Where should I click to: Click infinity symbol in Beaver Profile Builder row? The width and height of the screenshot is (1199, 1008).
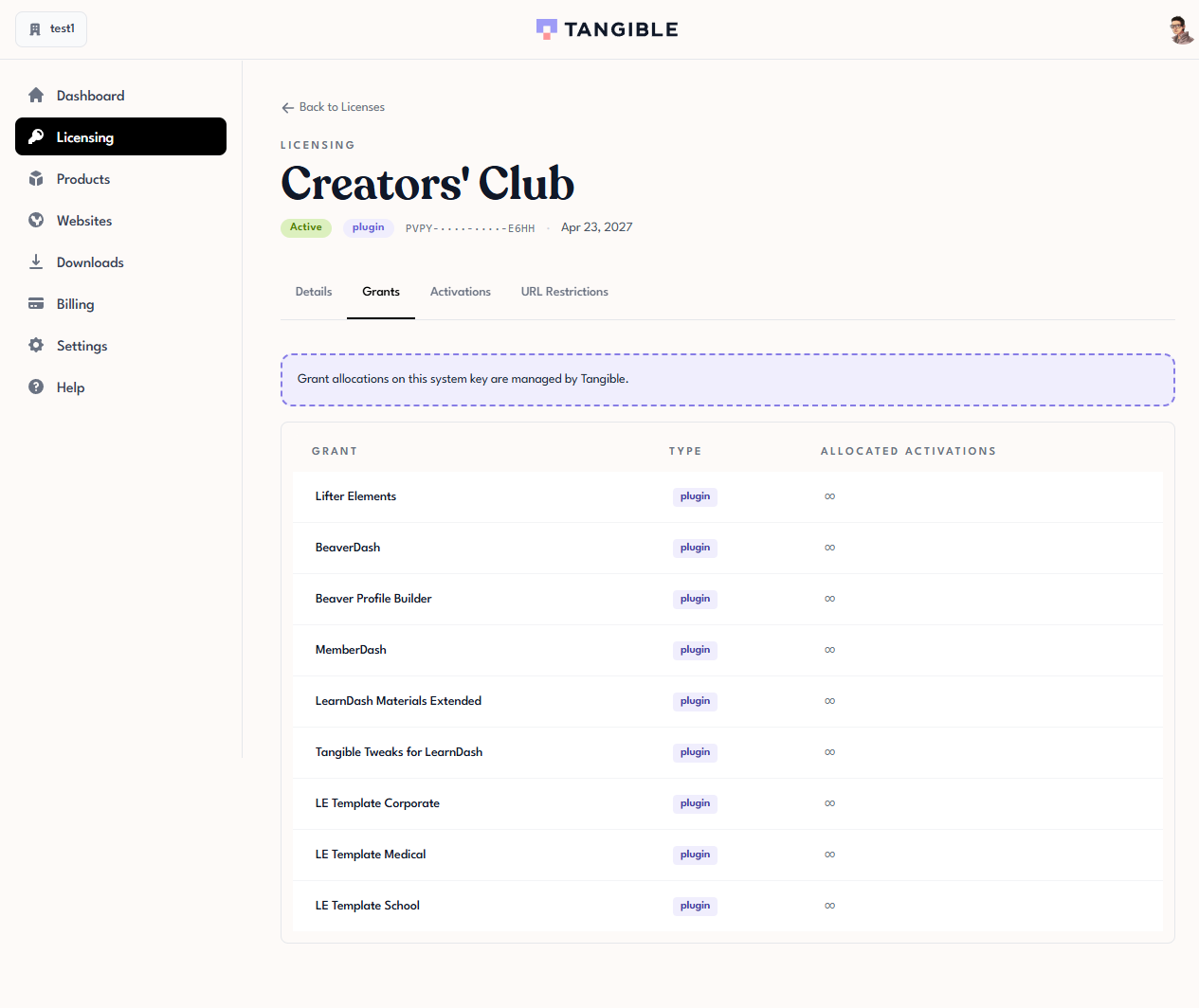(x=829, y=599)
